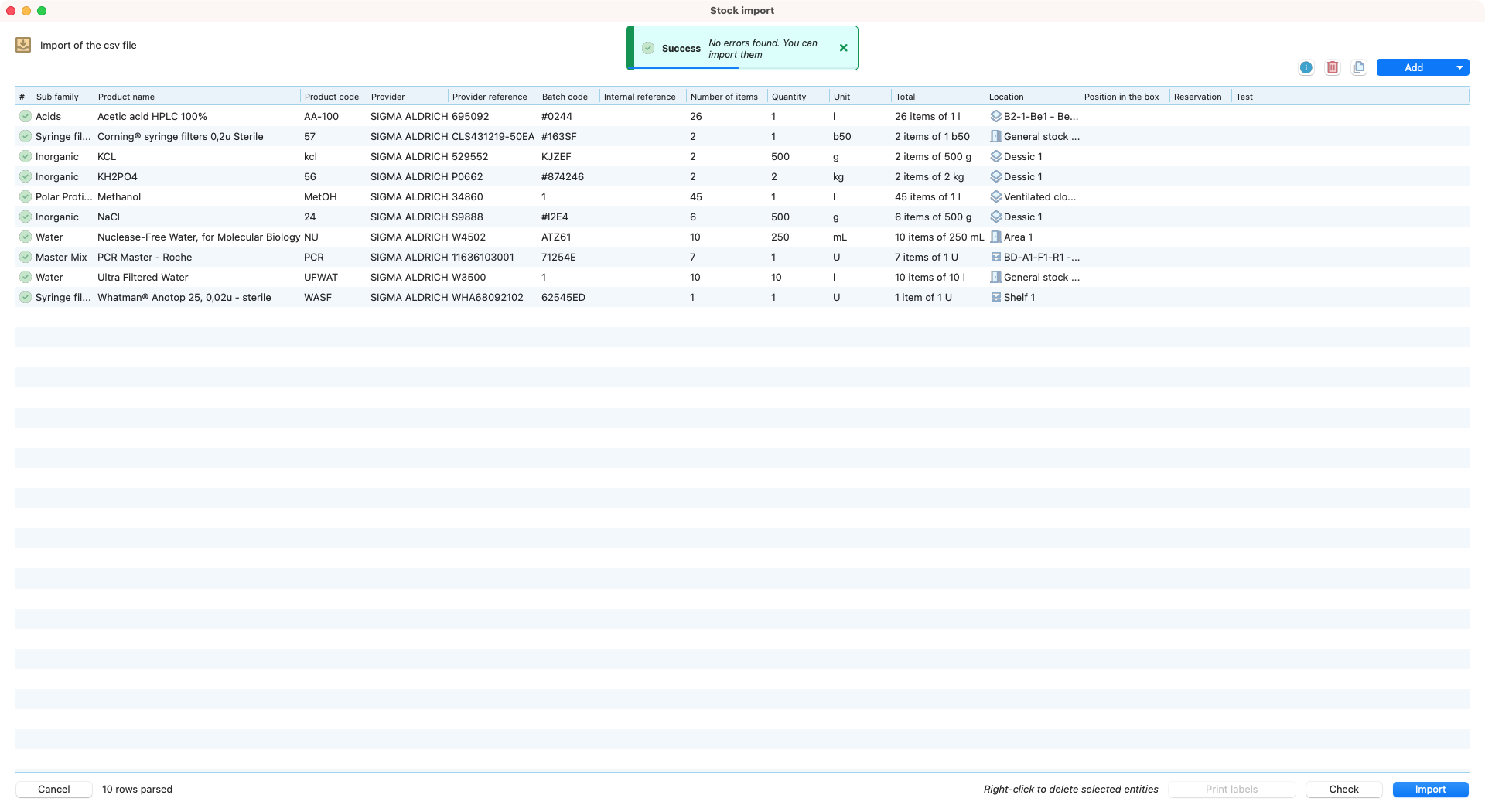Click the CSV import icon at top left
1485x812 pixels.
tap(23, 45)
